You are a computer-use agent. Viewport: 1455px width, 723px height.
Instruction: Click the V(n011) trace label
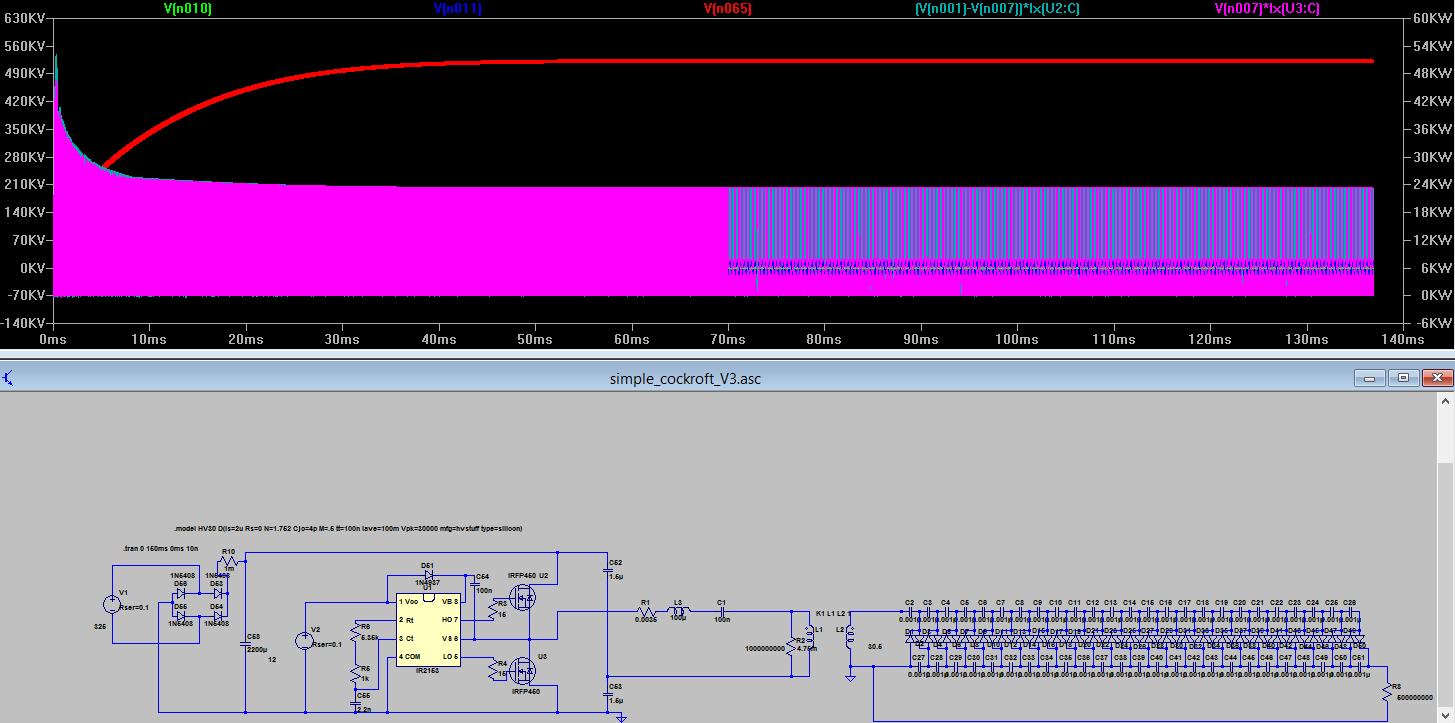(x=458, y=9)
